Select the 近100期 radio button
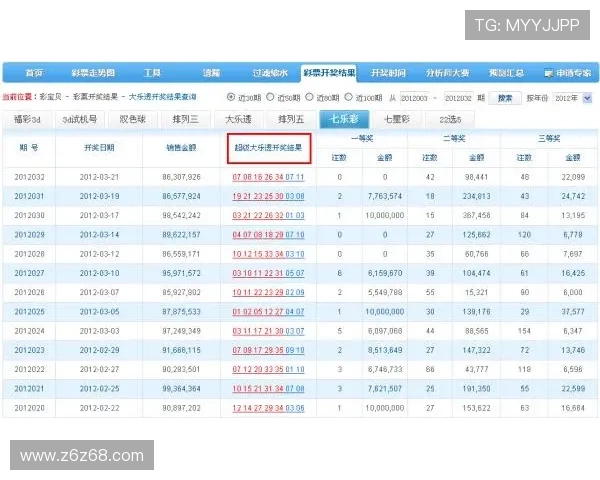This screenshot has width=600, height=480. click(348, 97)
